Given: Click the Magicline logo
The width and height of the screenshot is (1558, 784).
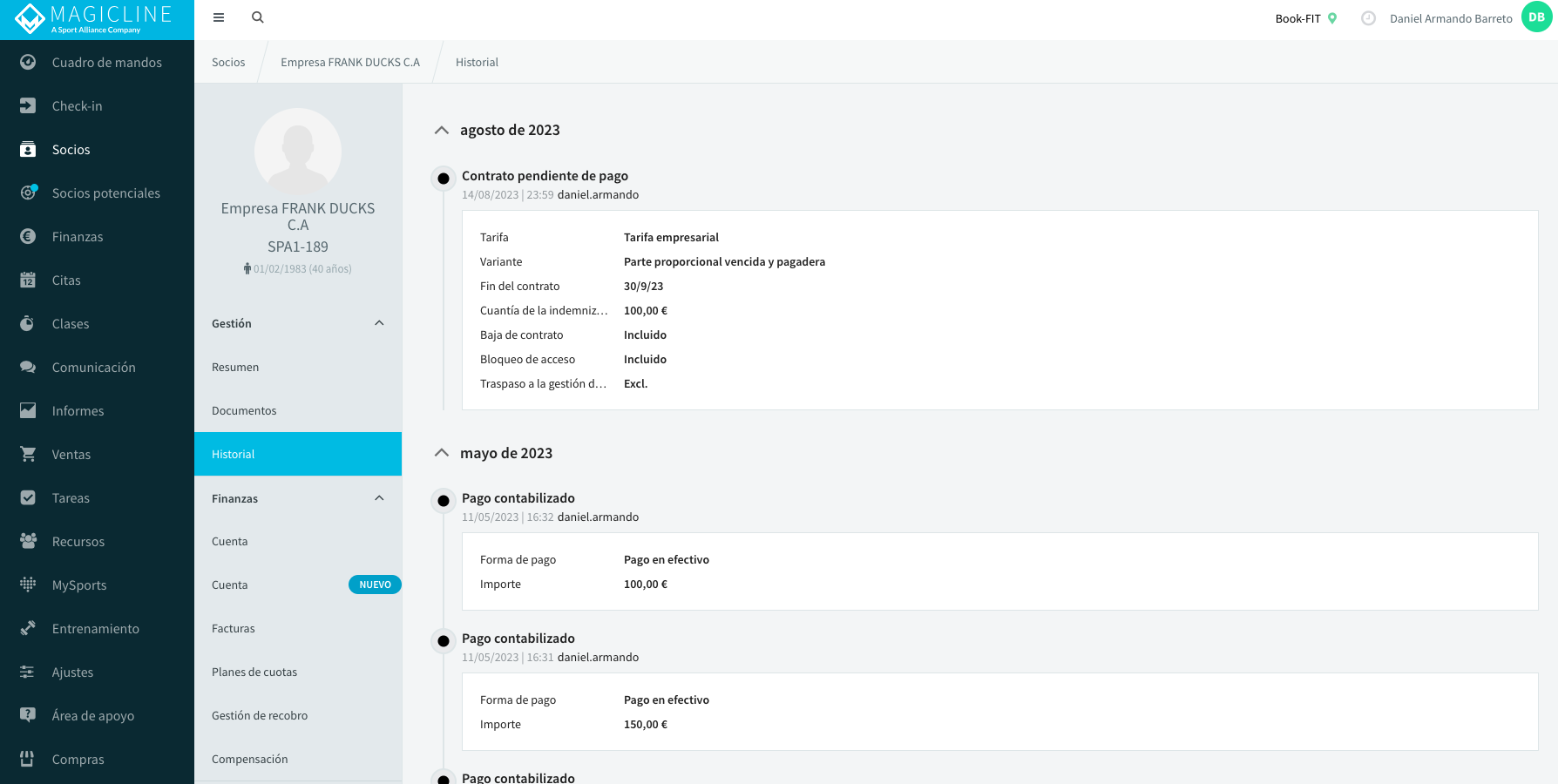Looking at the screenshot, I should click(x=94, y=19).
